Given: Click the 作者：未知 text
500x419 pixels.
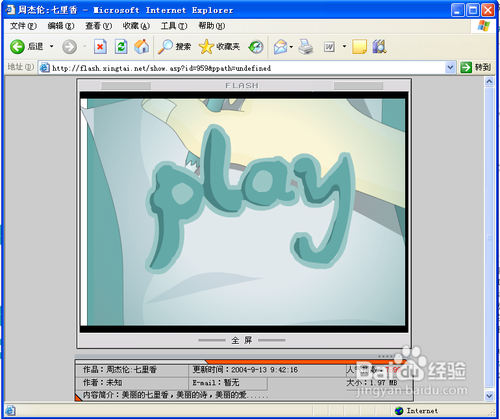Looking at the screenshot, I should click(102, 382).
